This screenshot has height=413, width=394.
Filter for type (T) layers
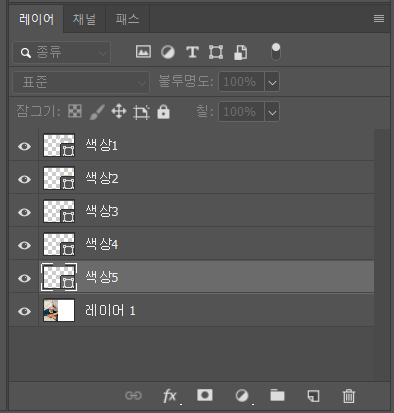pos(192,52)
